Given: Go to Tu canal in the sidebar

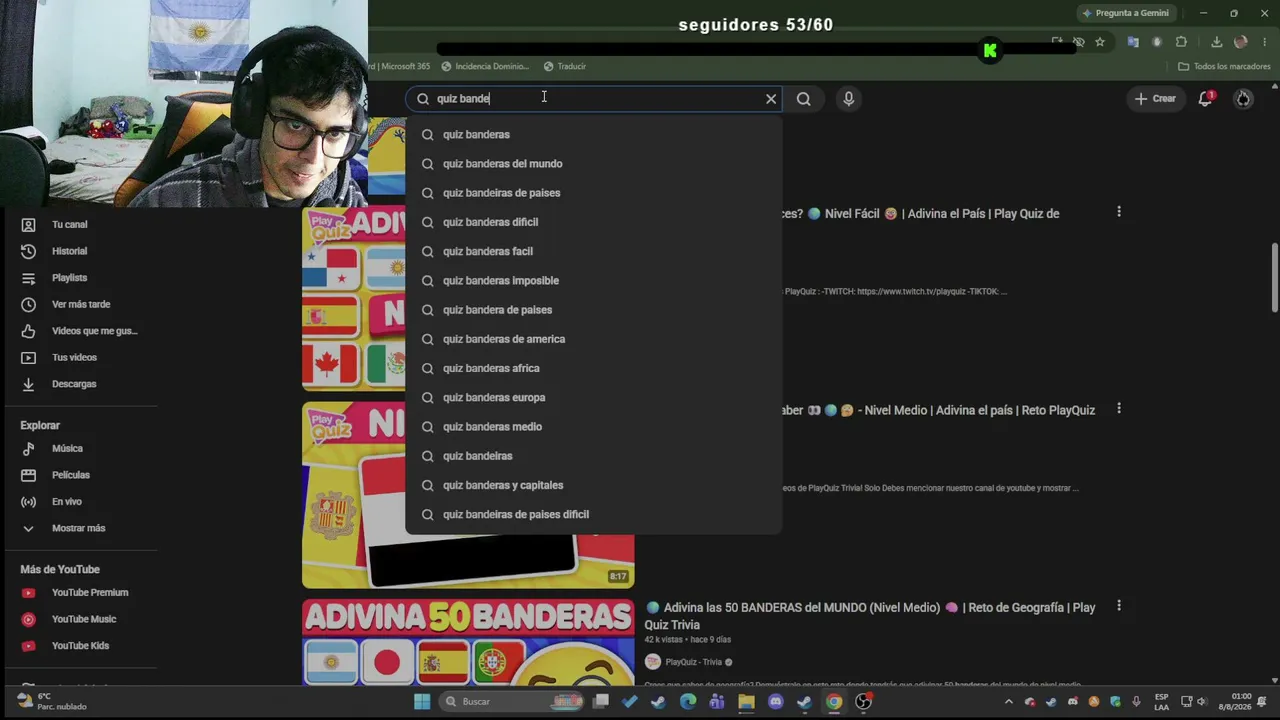Looking at the screenshot, I should pos(81,225).
